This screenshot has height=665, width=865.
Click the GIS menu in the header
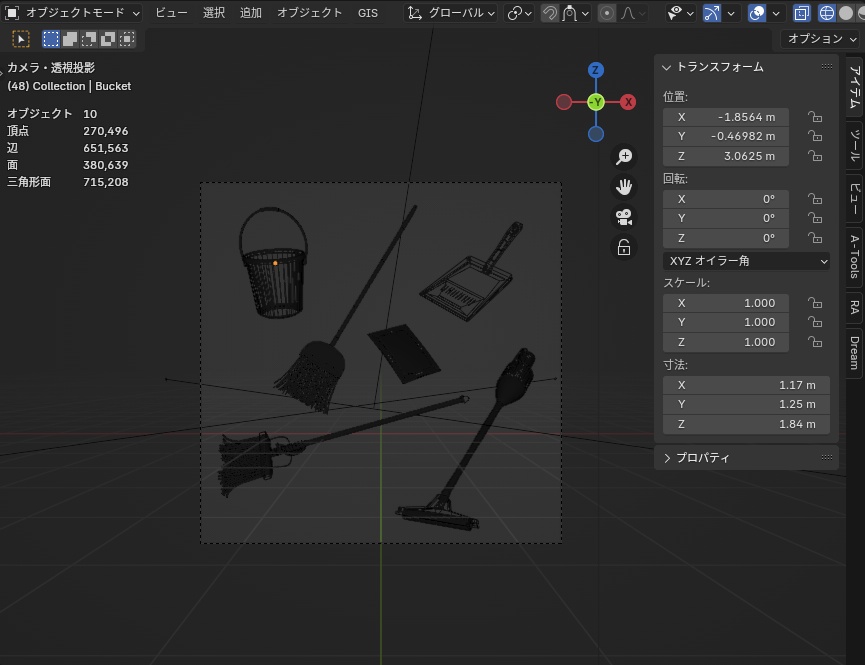click(367, 13)
